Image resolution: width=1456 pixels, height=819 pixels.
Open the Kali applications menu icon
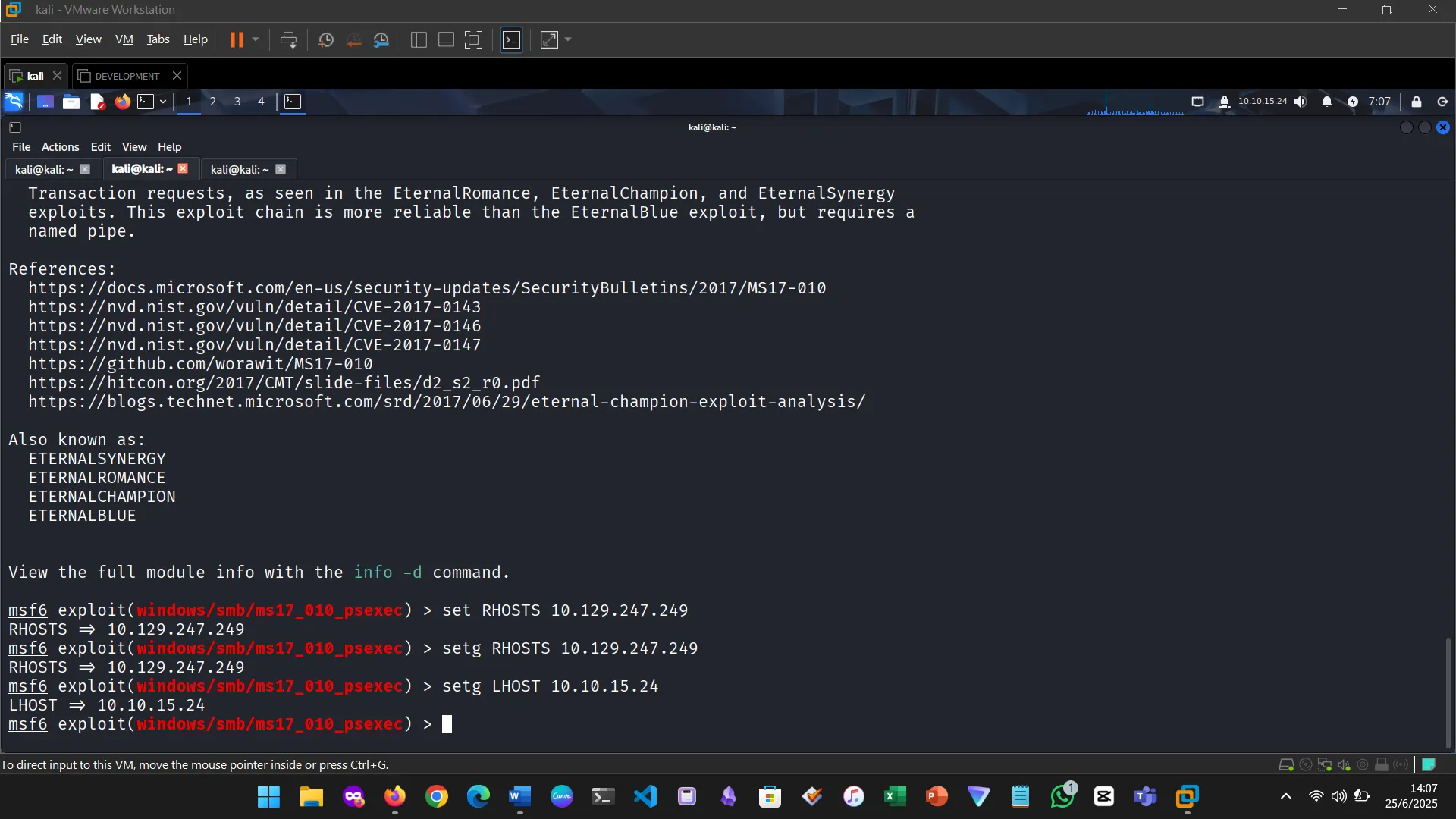(14, 102)
